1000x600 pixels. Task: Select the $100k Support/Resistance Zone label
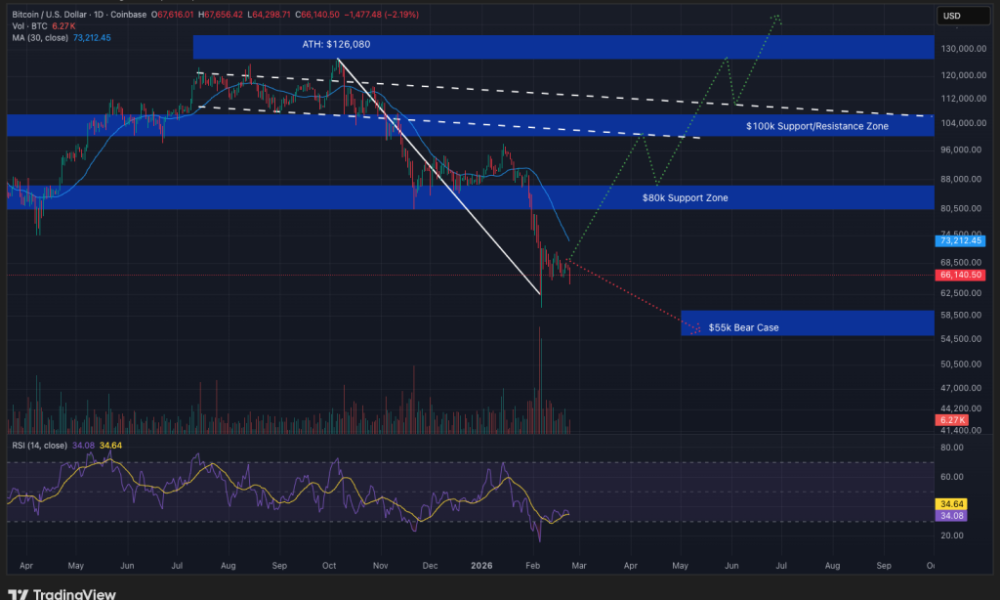(x=816, y=126)
